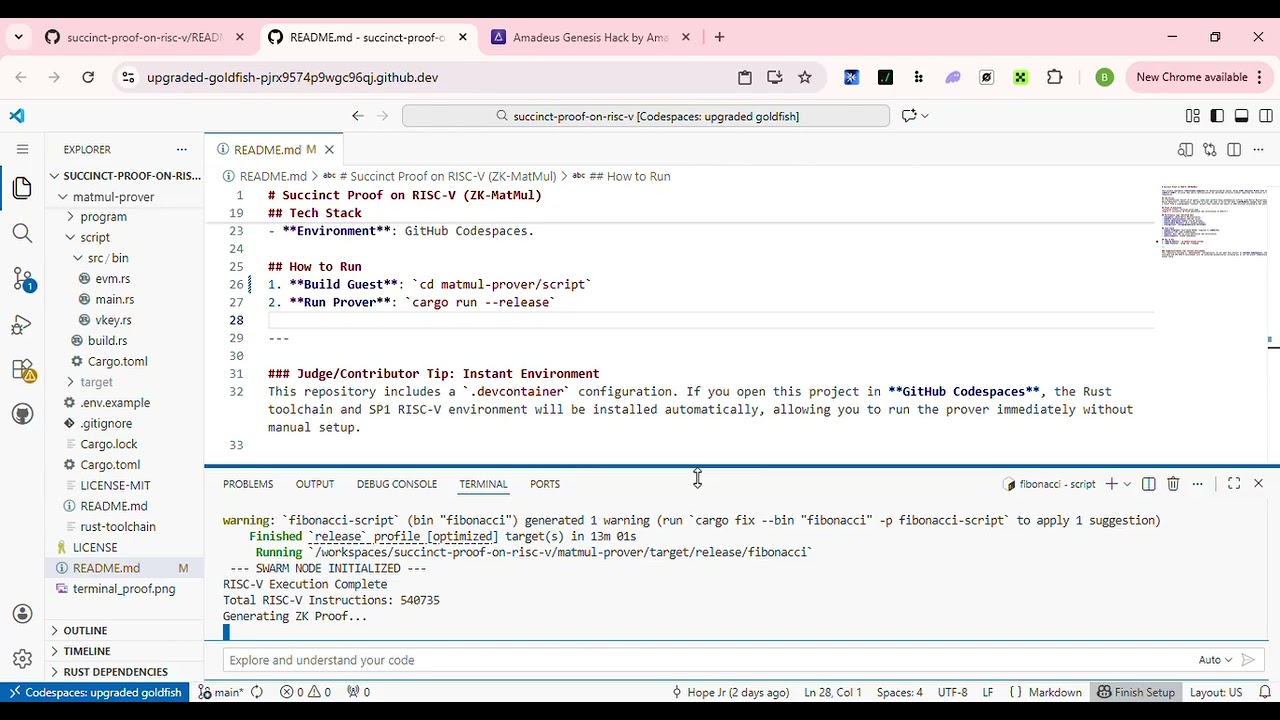1280x720 pixels.
Task: Create a new terminal with plus icon
Action: 1111,484
